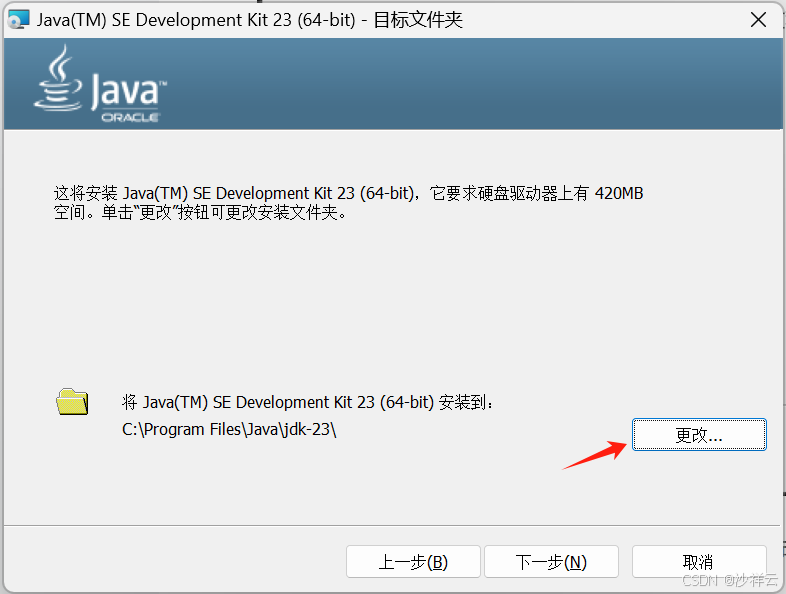
Task: Click the 420MB disk space description text
Action: 348,203
